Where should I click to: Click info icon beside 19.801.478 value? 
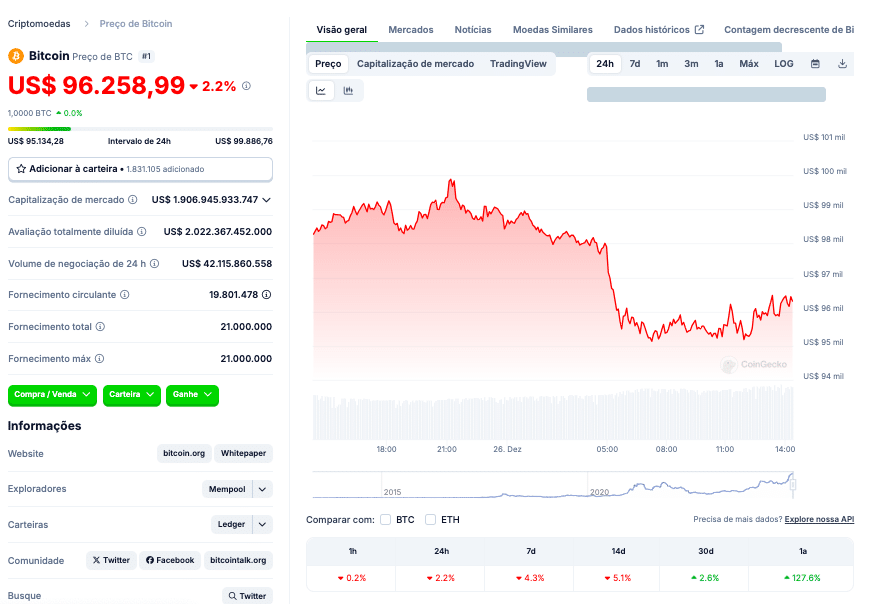[266, 295]
